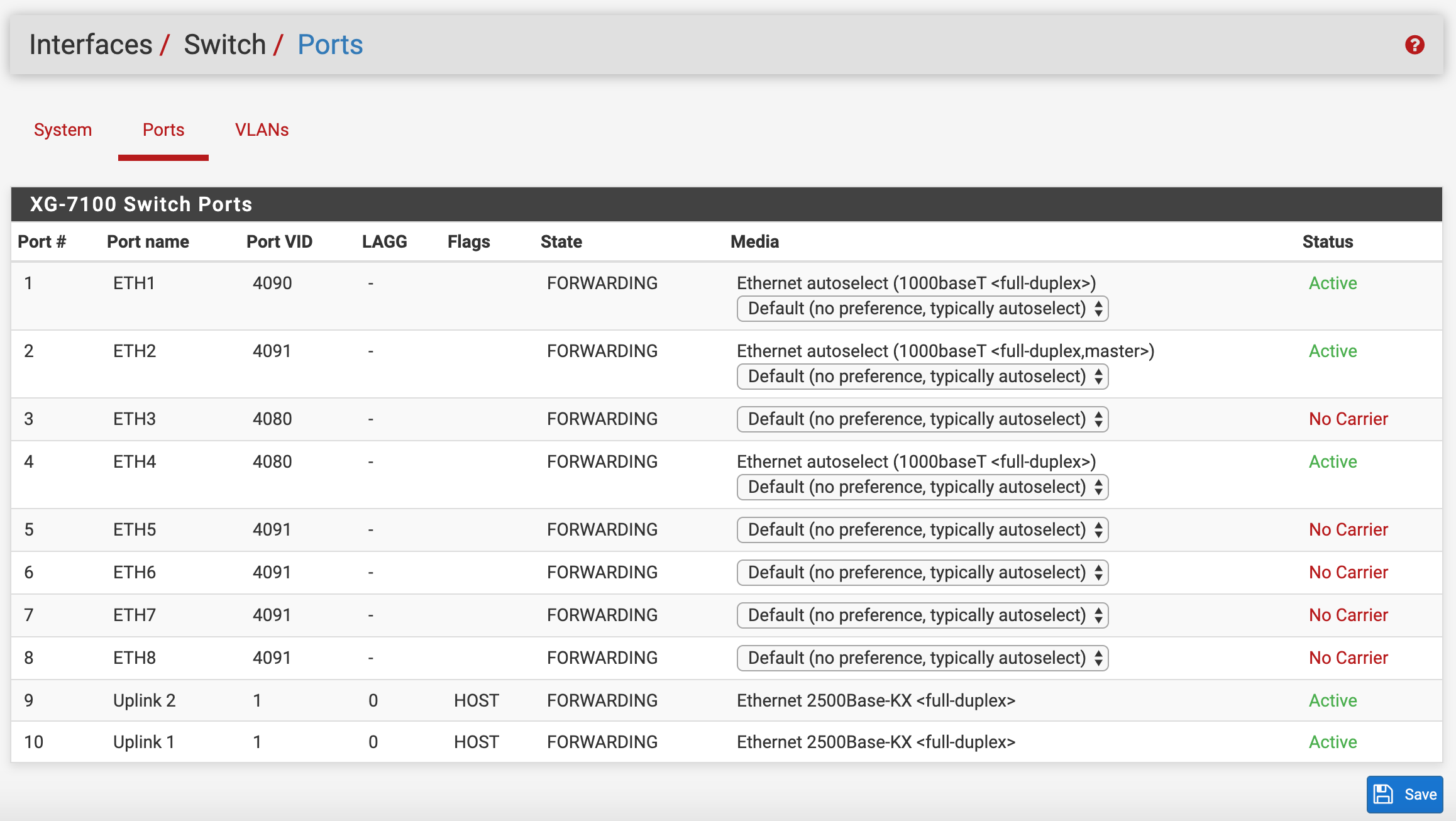The height and width of the screenshot is (821, 1456).
Task: Select the Ports tab
Action: click(x=163, y=130)
